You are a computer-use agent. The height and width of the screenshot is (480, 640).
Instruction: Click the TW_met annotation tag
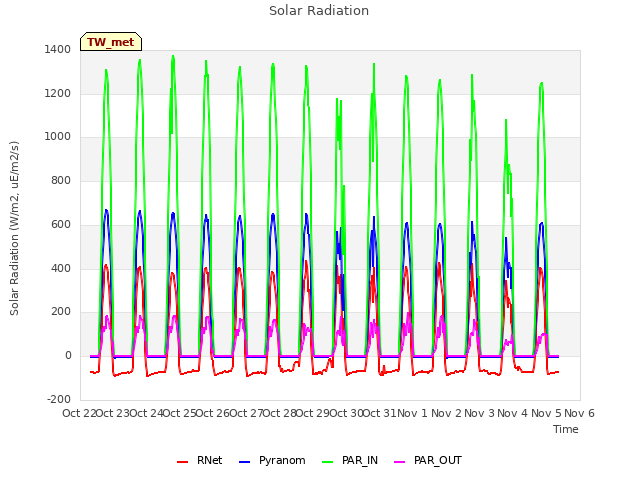pos(111,42)
